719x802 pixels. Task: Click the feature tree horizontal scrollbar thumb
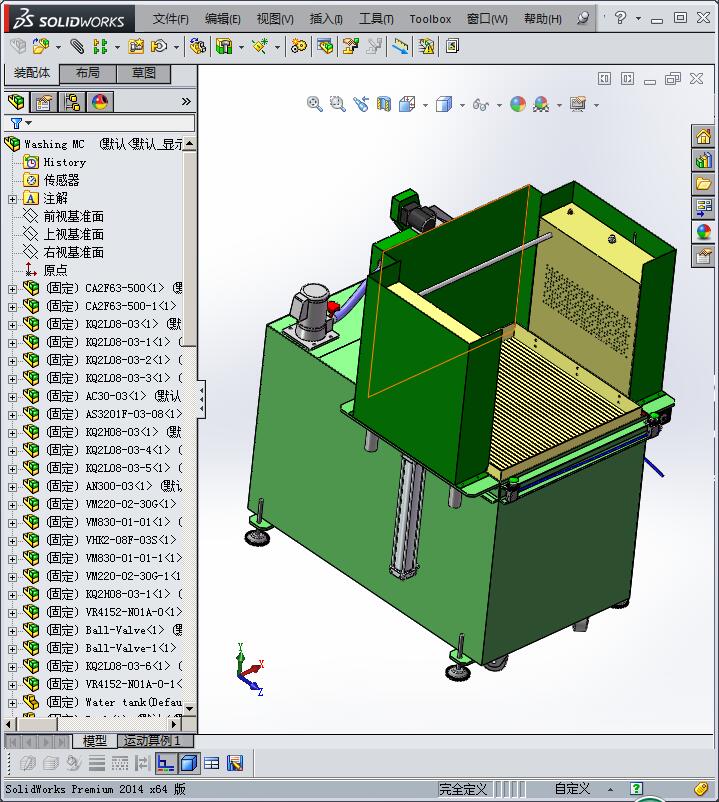coord(36,724)
